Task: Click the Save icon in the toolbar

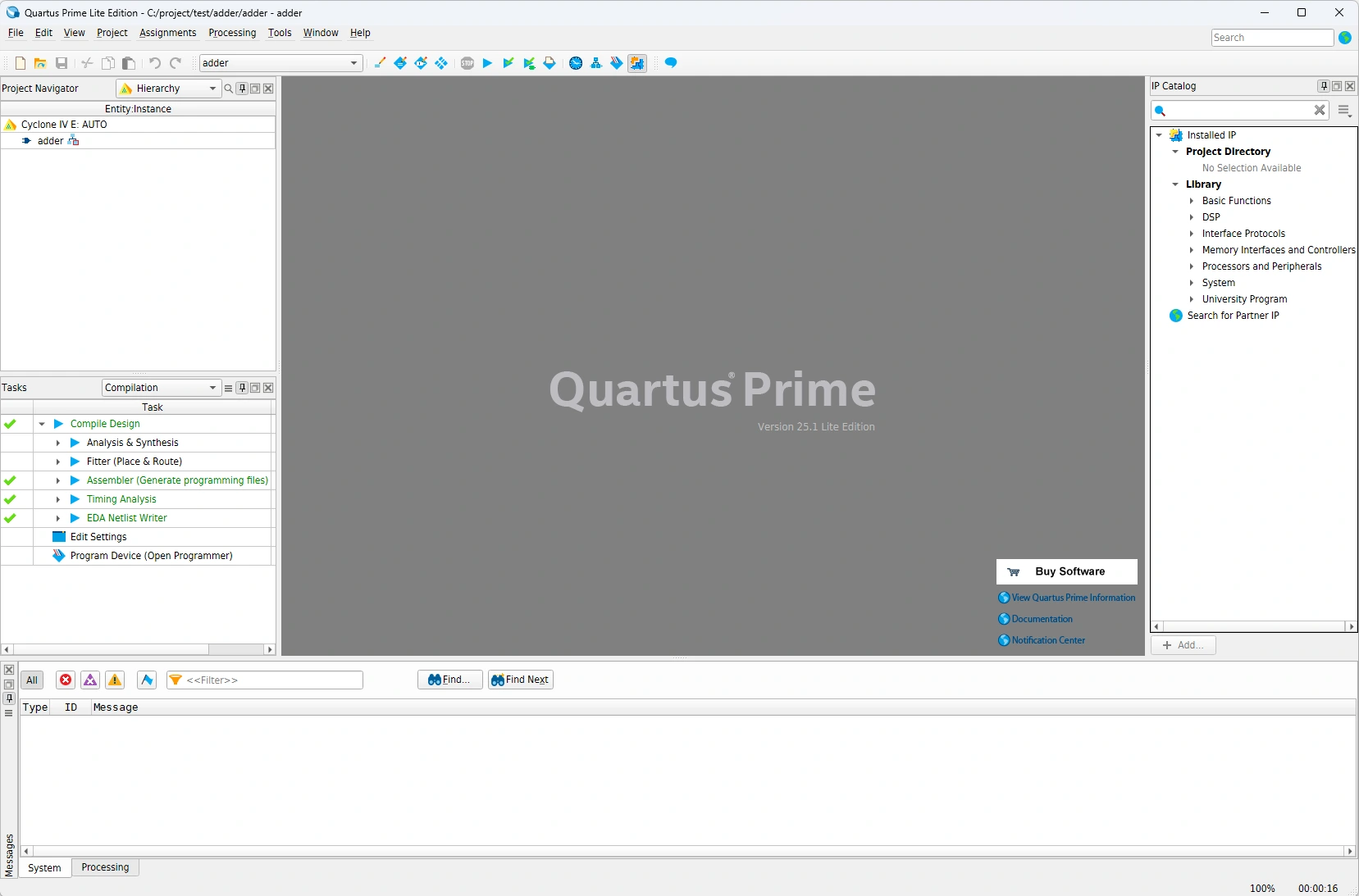Action: (x=62, y=63)
